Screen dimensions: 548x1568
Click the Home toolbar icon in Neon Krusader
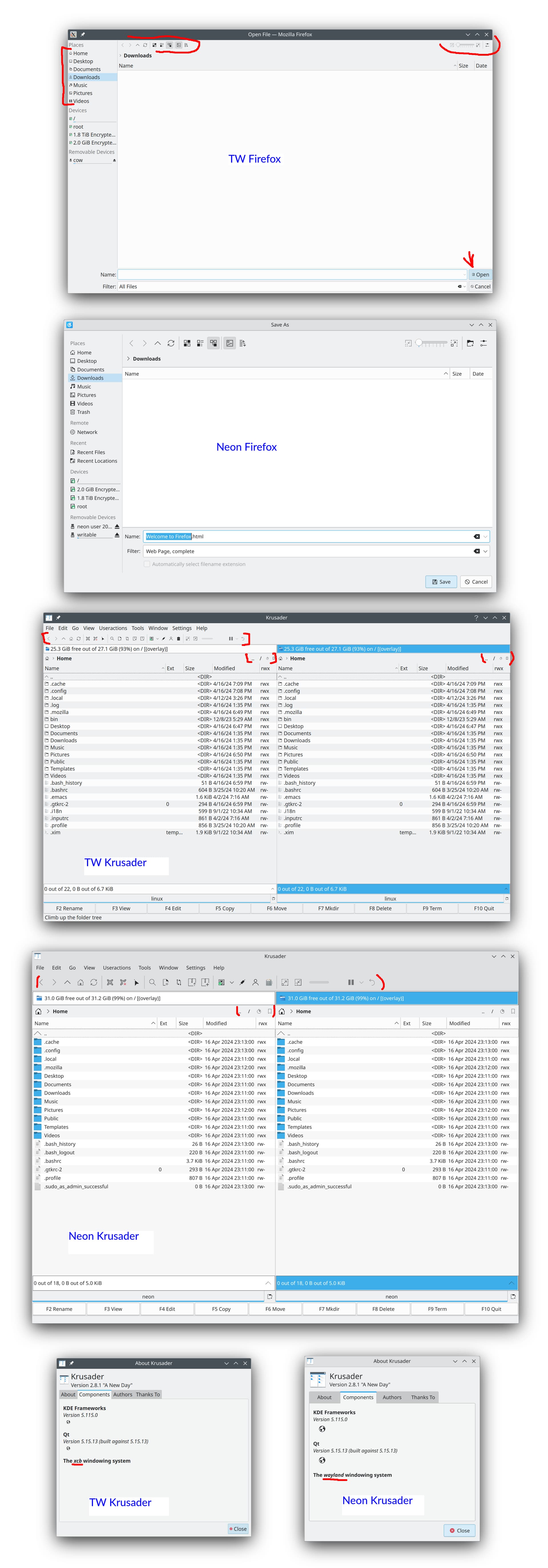coord(80,982)
